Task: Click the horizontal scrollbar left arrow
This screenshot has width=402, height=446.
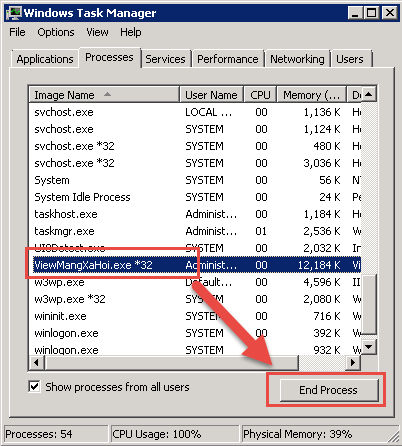Action: (x=37, y=362)
